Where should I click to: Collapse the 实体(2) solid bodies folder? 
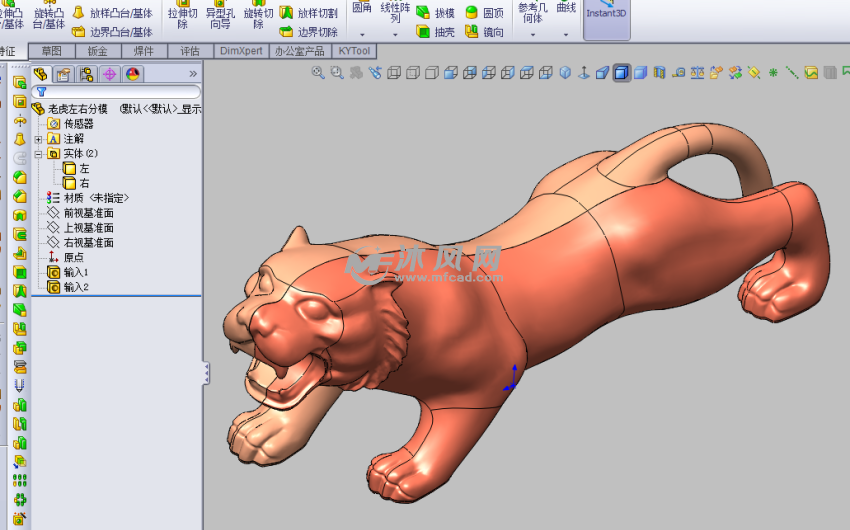pos(38,154)
